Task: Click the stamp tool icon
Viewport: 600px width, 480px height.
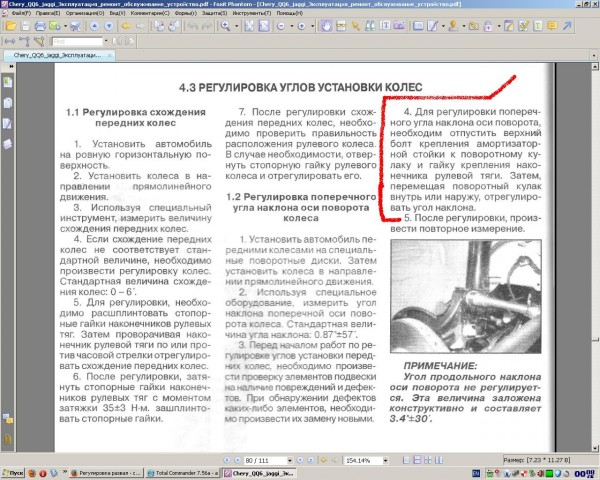Action: point(453,26)
